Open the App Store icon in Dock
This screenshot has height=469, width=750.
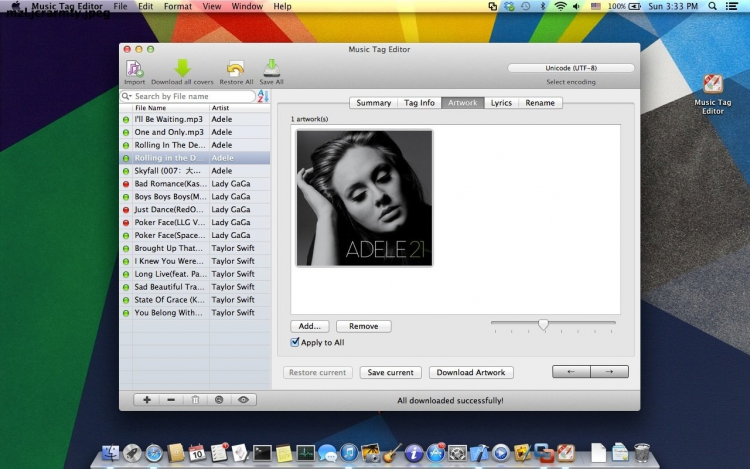pyautogui.click(x=435, y=453)
